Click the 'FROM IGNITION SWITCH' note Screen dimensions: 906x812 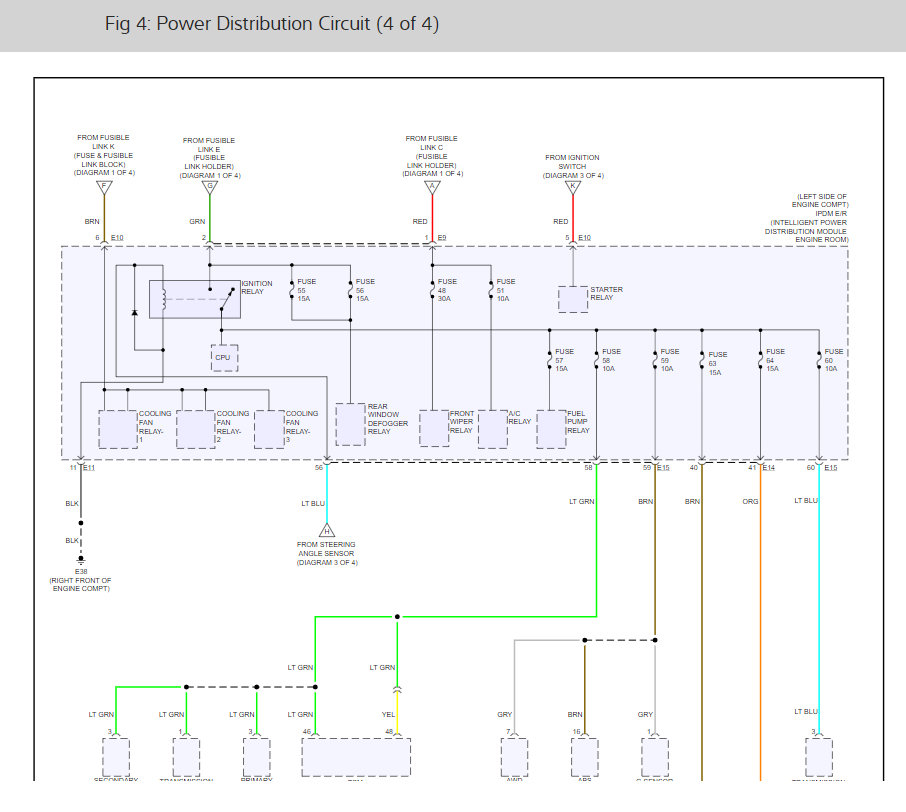tap(573, 166)
